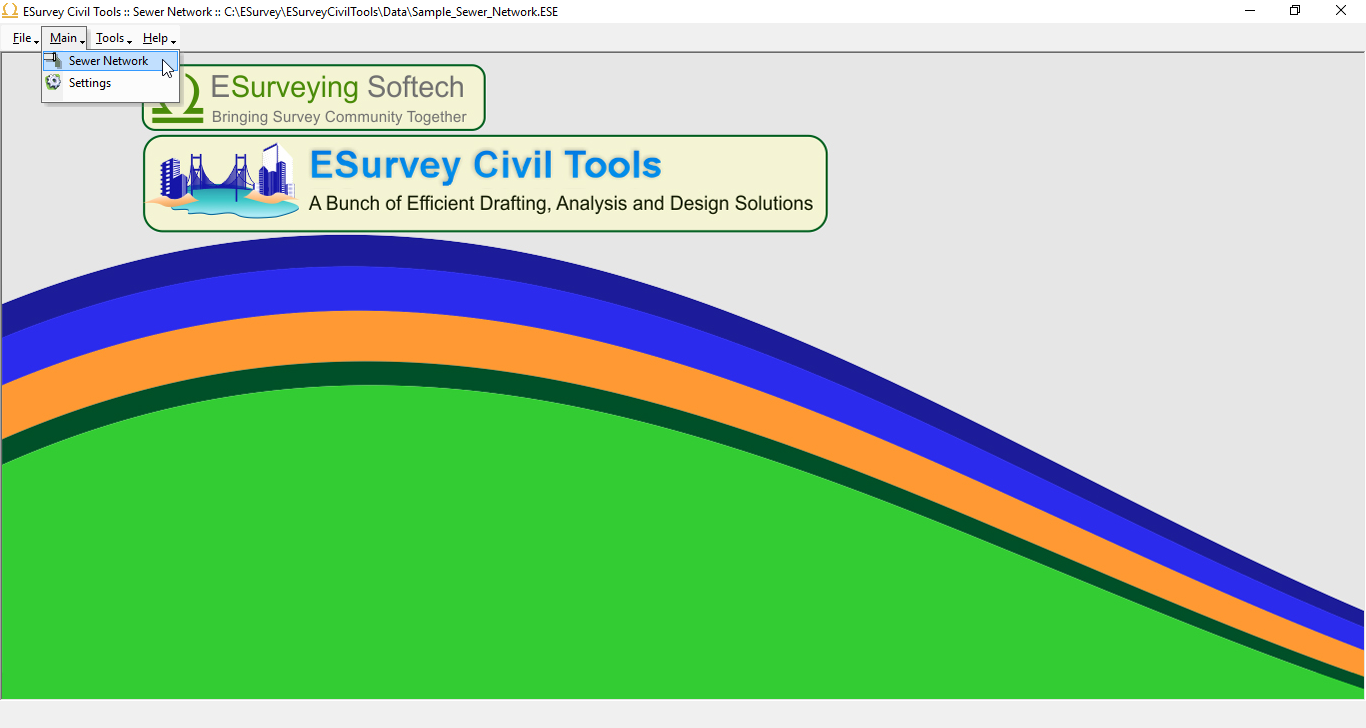Open the Settings menu entry
This screenshot has width=1366, height=728.
89,83
